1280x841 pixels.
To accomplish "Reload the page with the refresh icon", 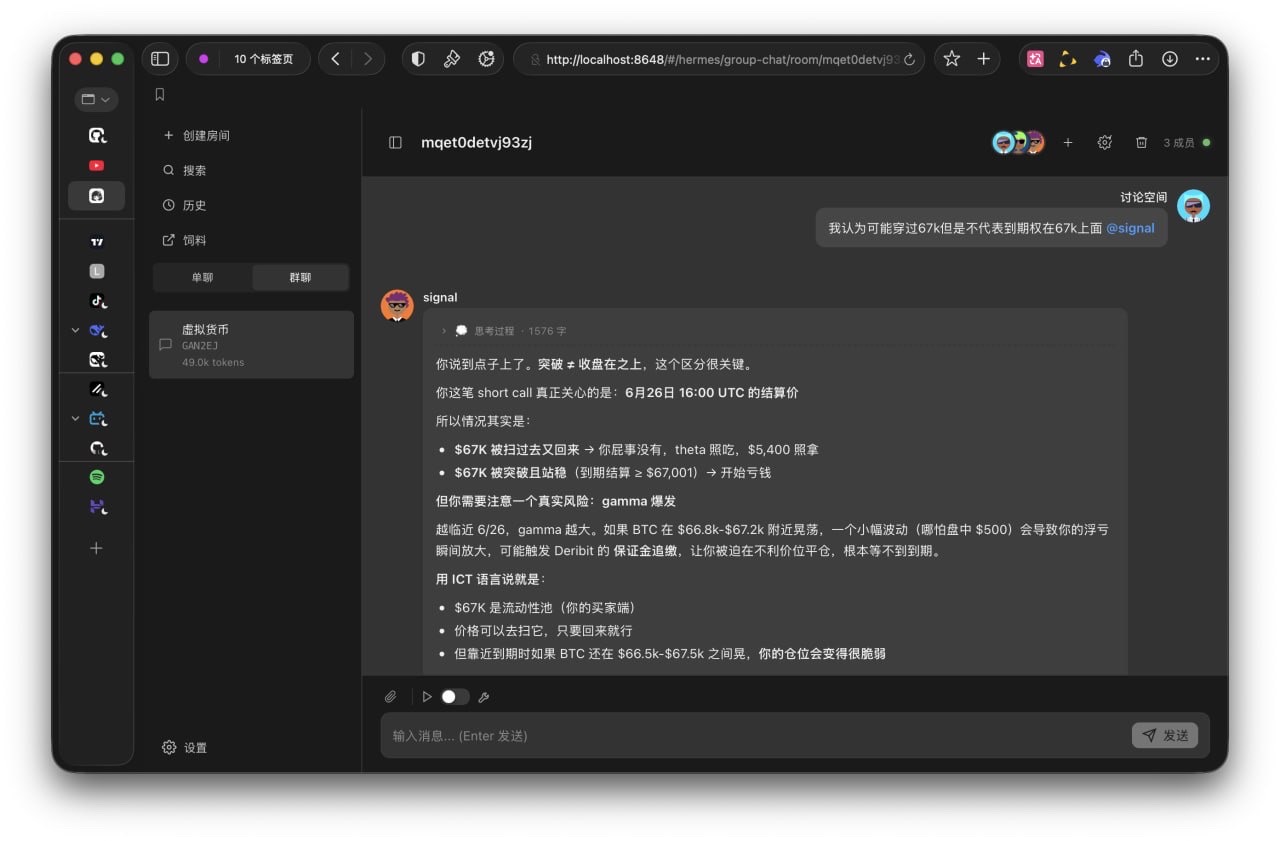I will coord(909,59).
